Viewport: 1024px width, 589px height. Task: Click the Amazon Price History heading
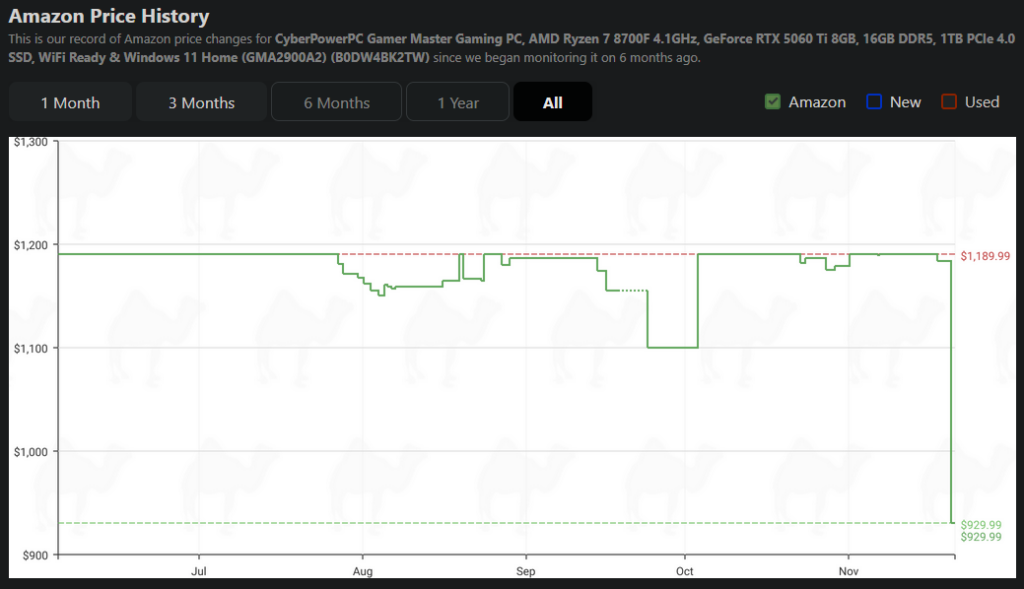click(109, 17)
